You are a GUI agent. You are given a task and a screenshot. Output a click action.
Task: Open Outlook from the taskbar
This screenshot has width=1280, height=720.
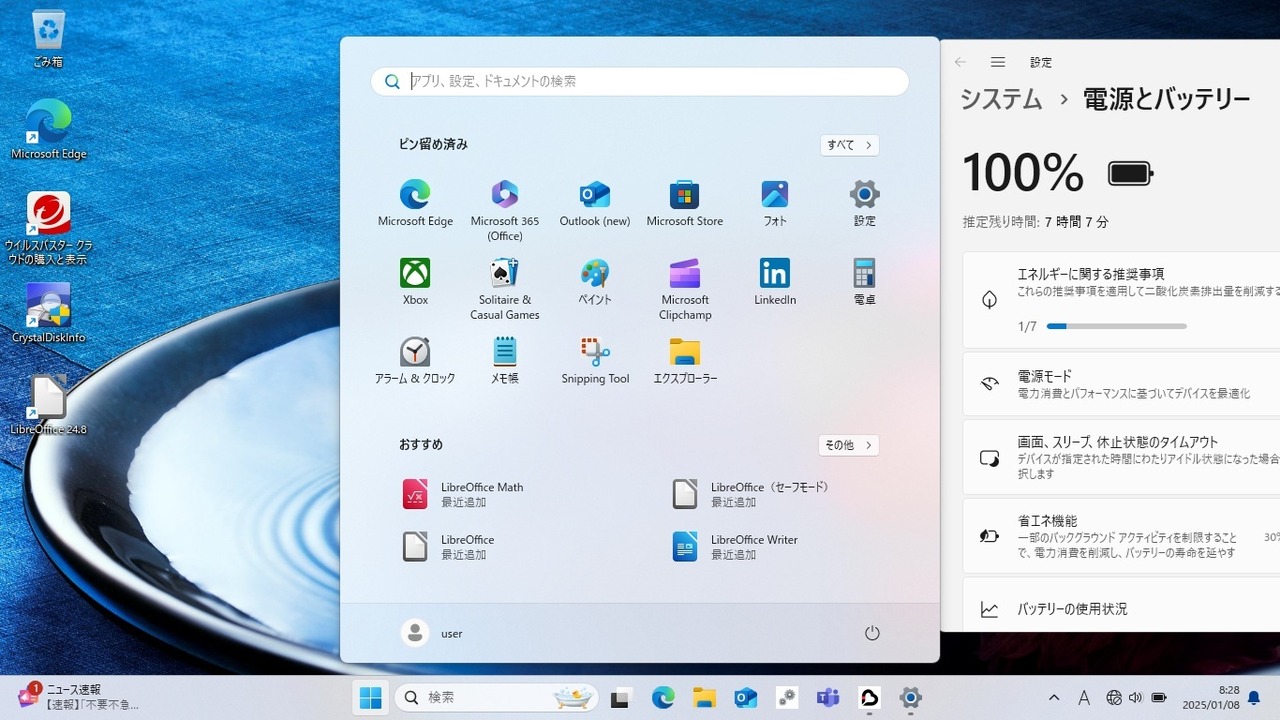click(745, 698)
